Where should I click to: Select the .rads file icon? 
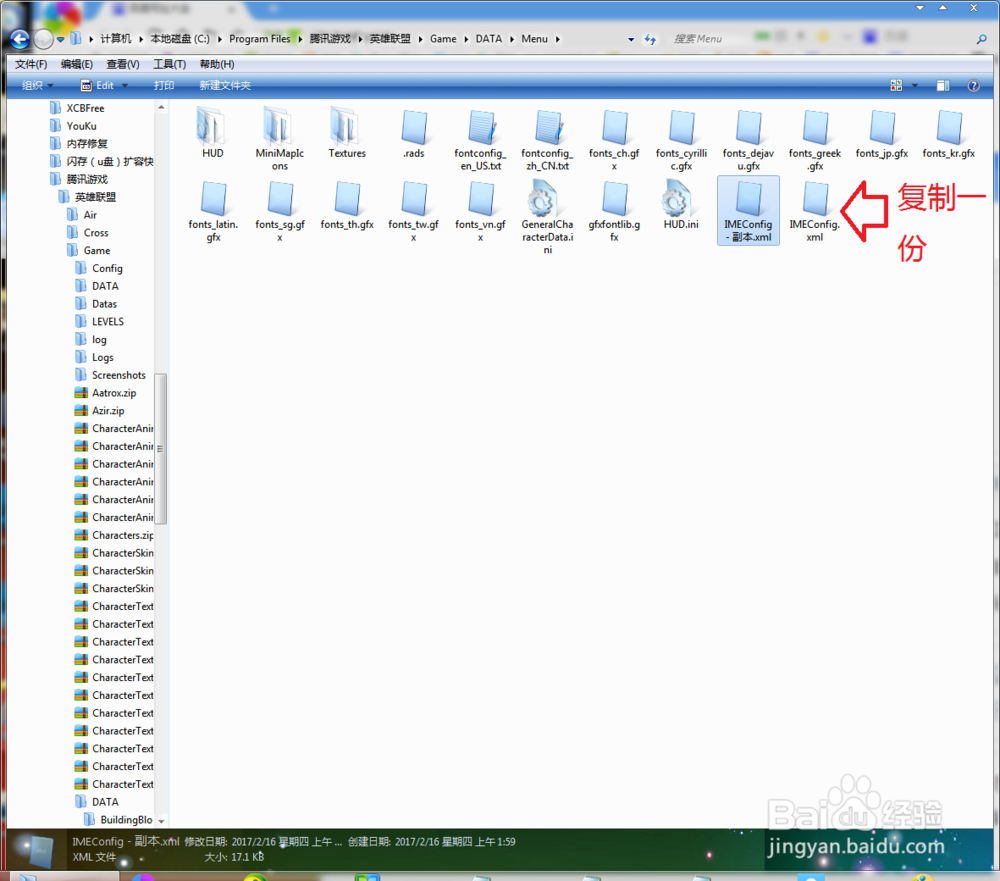[x=413, y=133]
